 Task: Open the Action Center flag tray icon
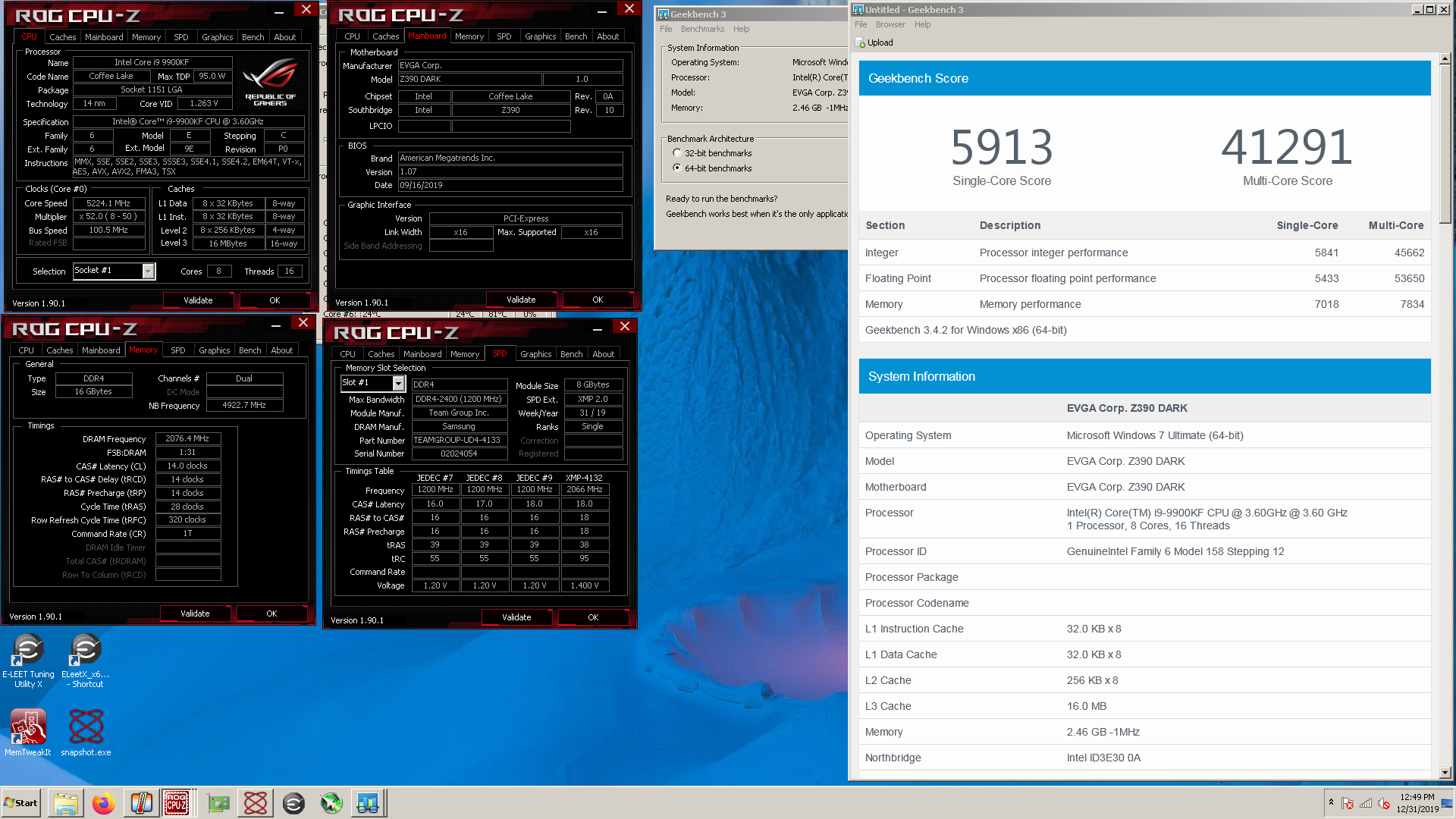pos(1348,803)
